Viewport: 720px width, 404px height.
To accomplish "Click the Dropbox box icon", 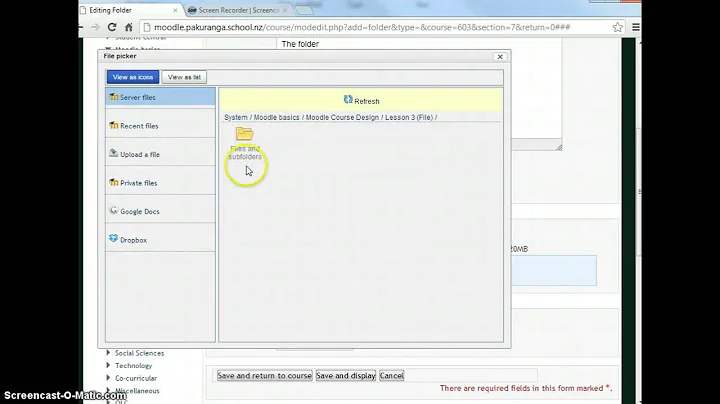I will coord(113,238).
